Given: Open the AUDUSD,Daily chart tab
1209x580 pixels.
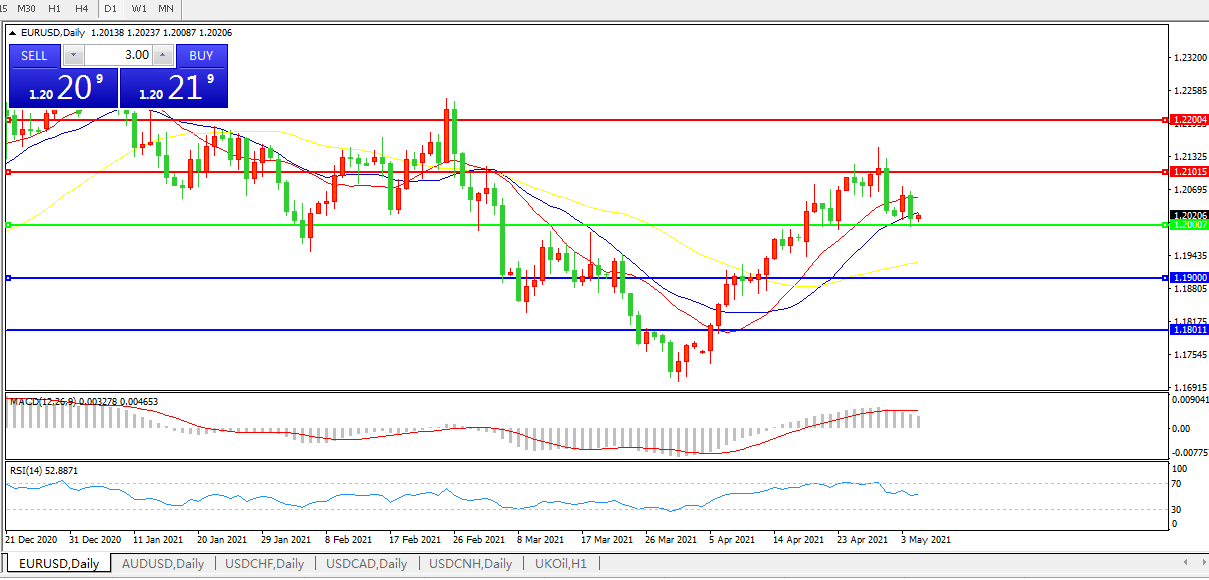Looking at the screenshot, I should click(162, 564).
